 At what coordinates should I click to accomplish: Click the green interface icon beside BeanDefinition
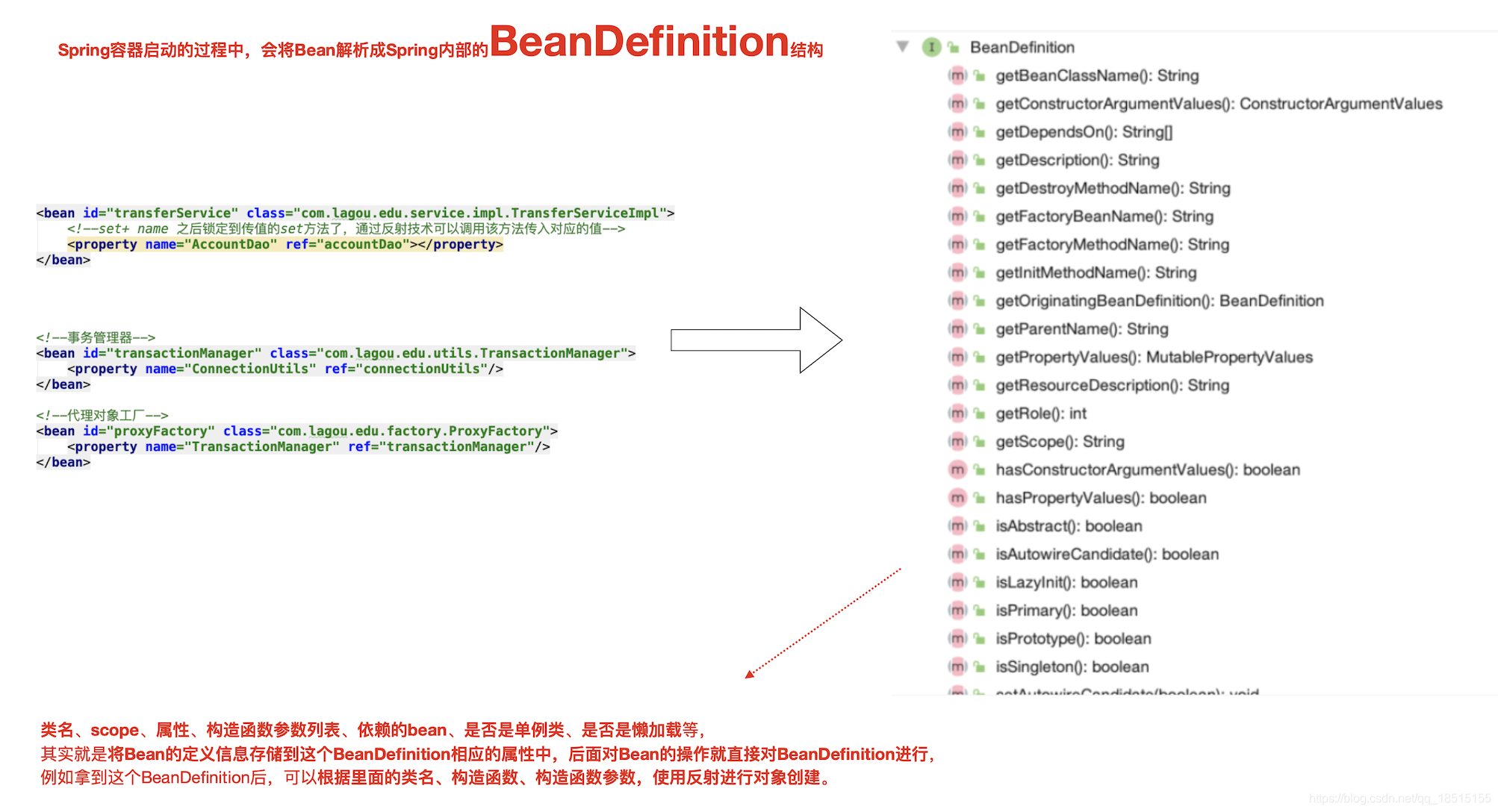(931, 47)
